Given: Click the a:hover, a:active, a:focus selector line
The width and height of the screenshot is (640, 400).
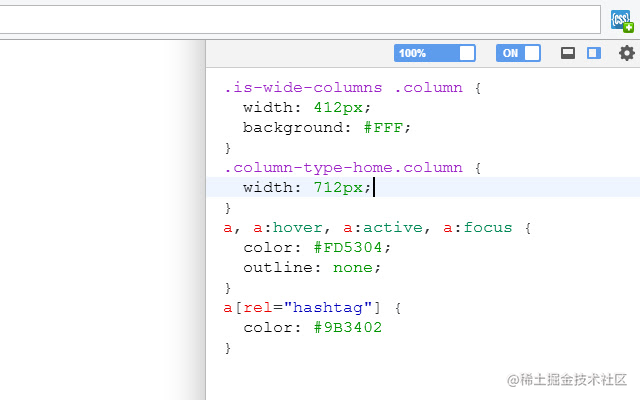Looking at the screenshot, I should [378, 228].
